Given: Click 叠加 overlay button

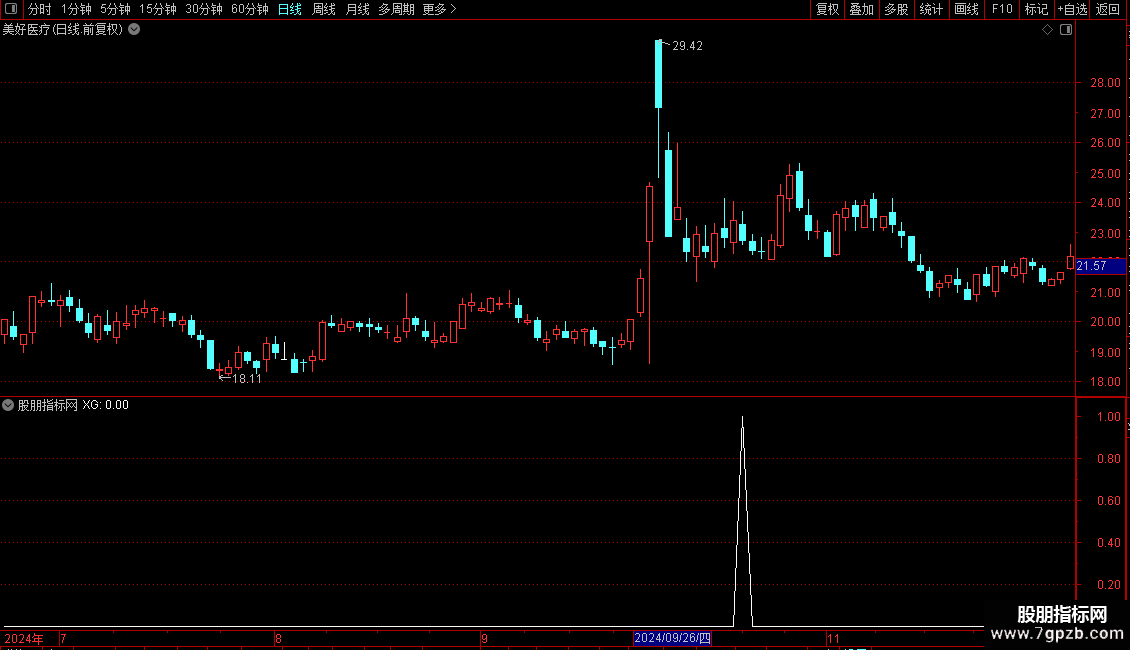Looking at the screenshot, I should point(861,9).
